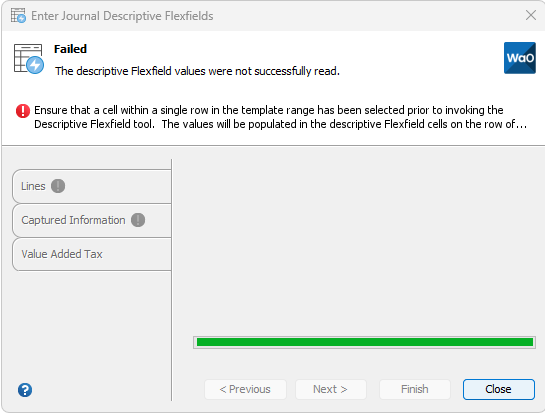Click the truncated error message text
Image resolution: width=545 pixels, height=413 pixels.
280,117
